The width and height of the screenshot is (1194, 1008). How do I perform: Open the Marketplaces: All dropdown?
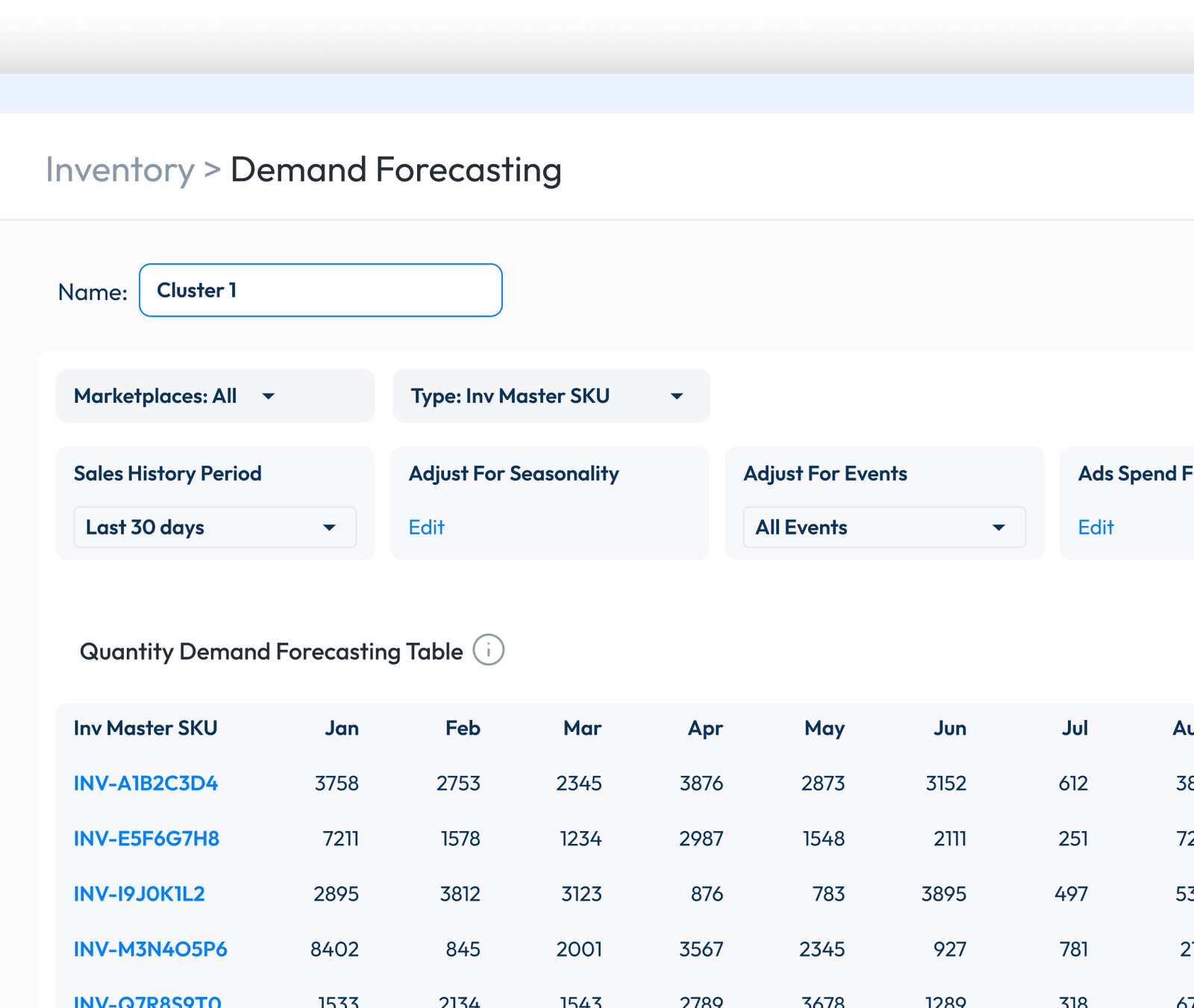[x=215, y=396]
